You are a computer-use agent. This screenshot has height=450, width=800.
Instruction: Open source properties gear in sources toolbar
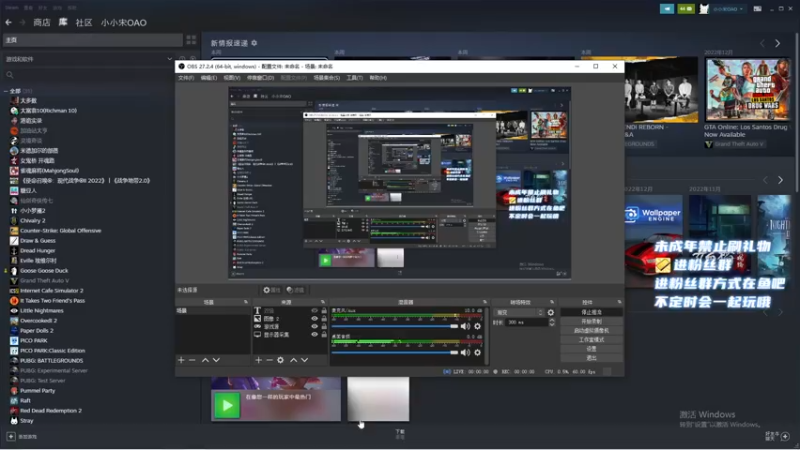click(x=281, y=360)
